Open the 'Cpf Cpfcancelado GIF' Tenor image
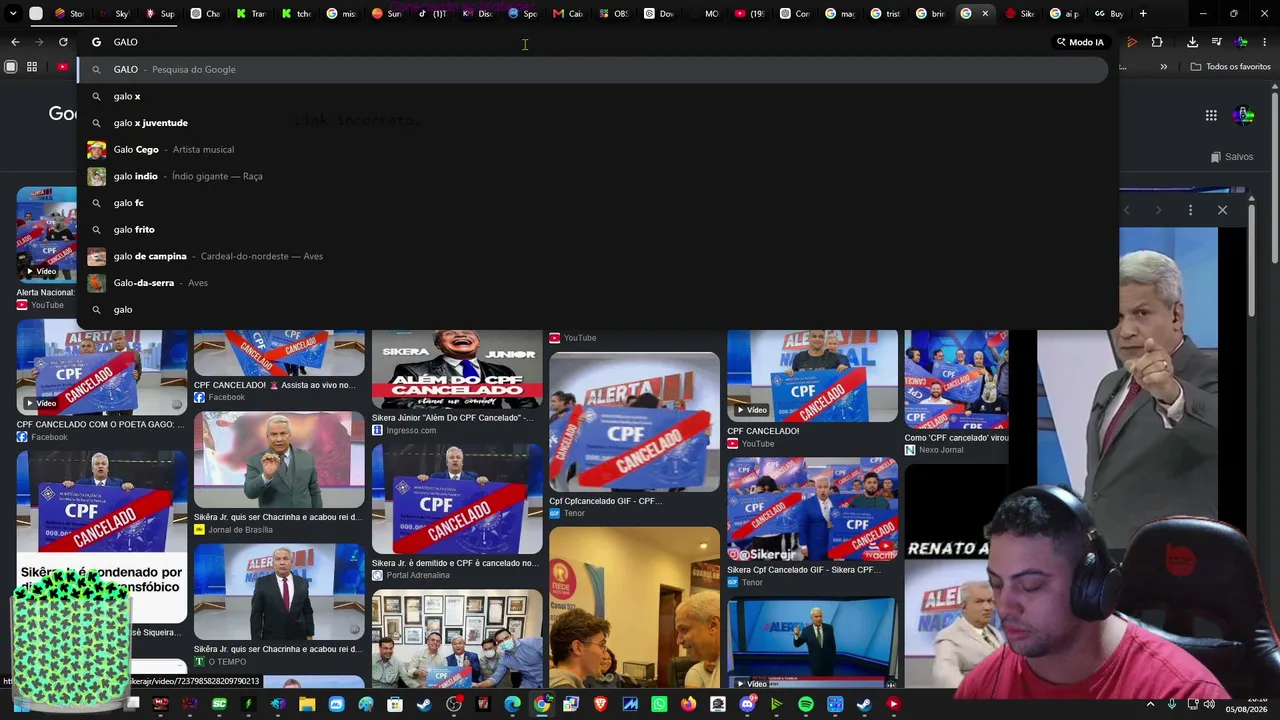Image resolution: width=1280 pixels, height=720 pixels. [634, 421]
